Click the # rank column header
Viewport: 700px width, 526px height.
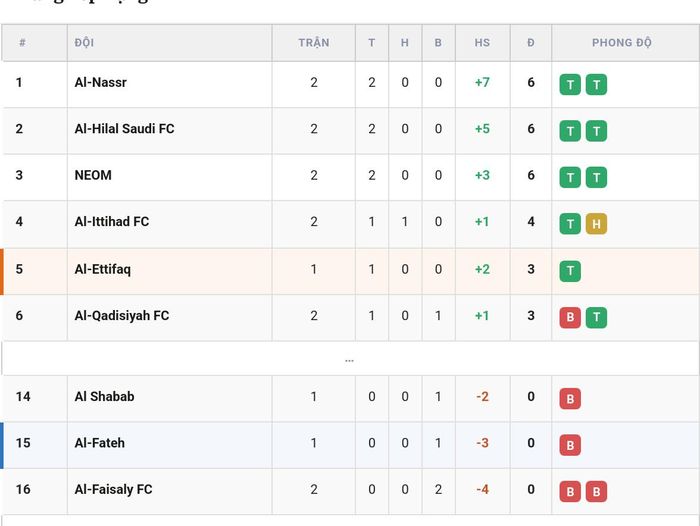tap(22, 43)
